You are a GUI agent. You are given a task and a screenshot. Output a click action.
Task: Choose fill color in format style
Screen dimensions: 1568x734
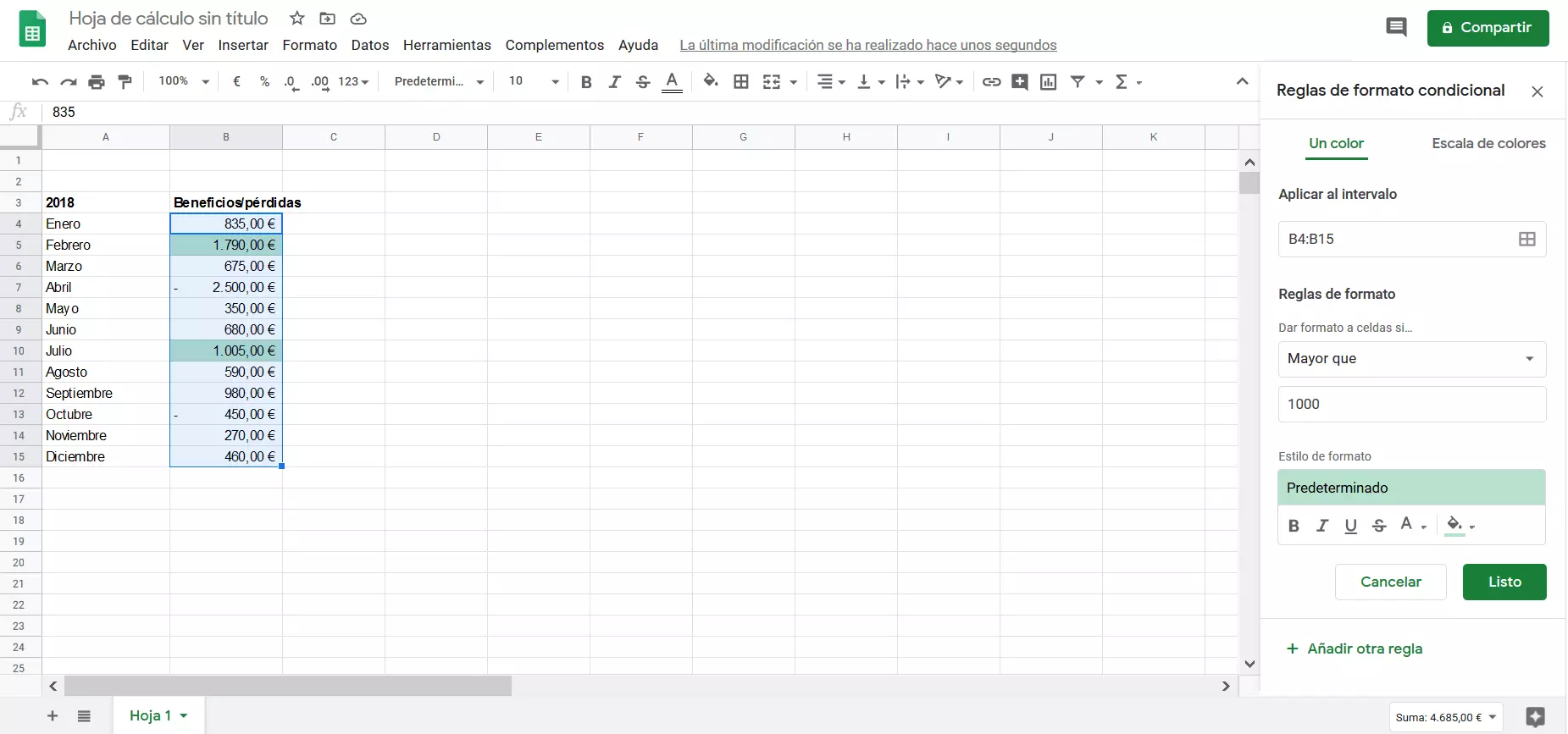pyautogui.click(x=1460, y=526)
